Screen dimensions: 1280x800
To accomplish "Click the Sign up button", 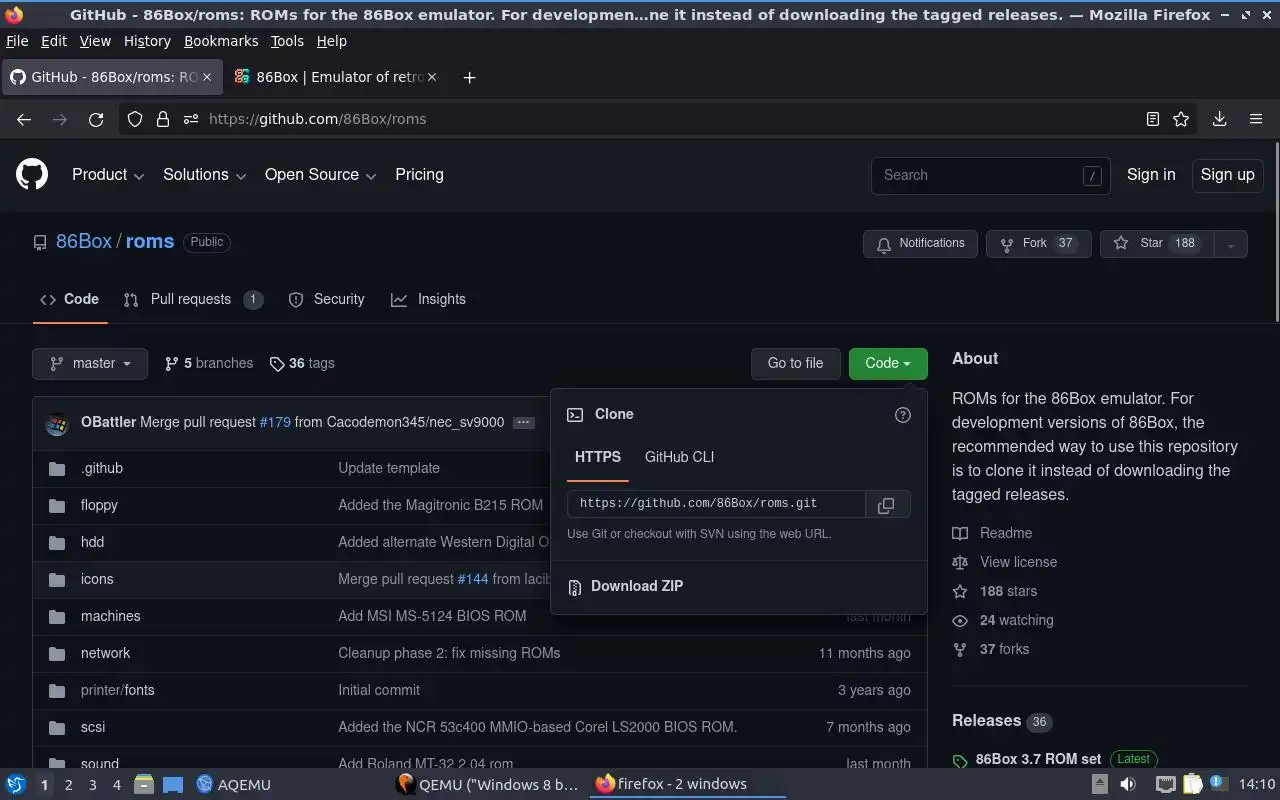I will click(x=1227, y=175).
